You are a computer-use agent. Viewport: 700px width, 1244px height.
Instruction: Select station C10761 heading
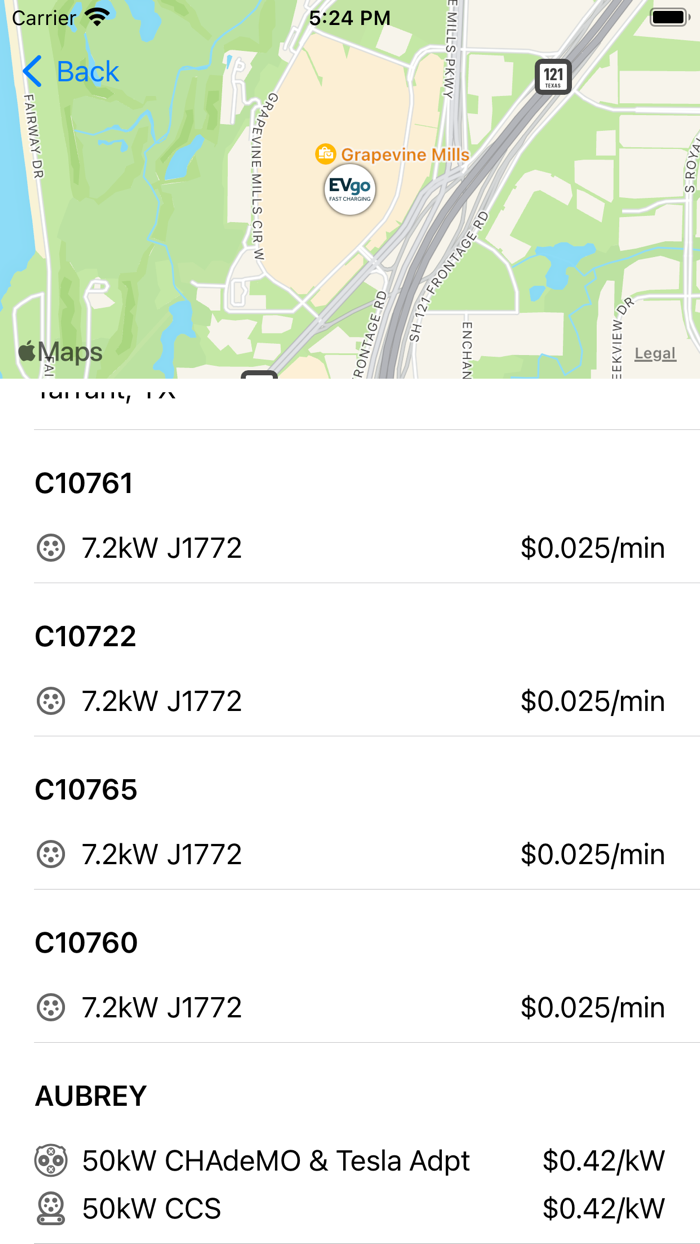pos(86,483)
